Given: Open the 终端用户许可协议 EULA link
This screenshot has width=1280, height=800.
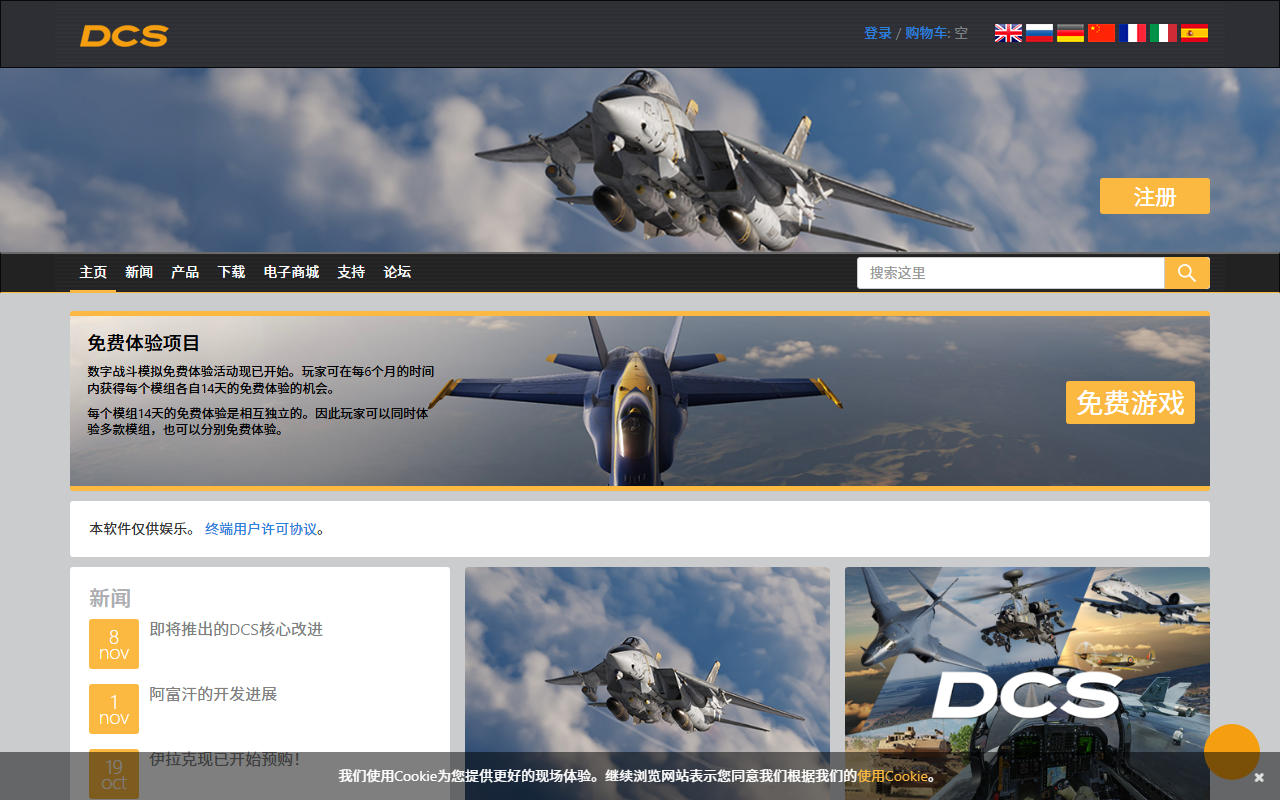Looking at the screenshot, I should click(x=261, y=529).
